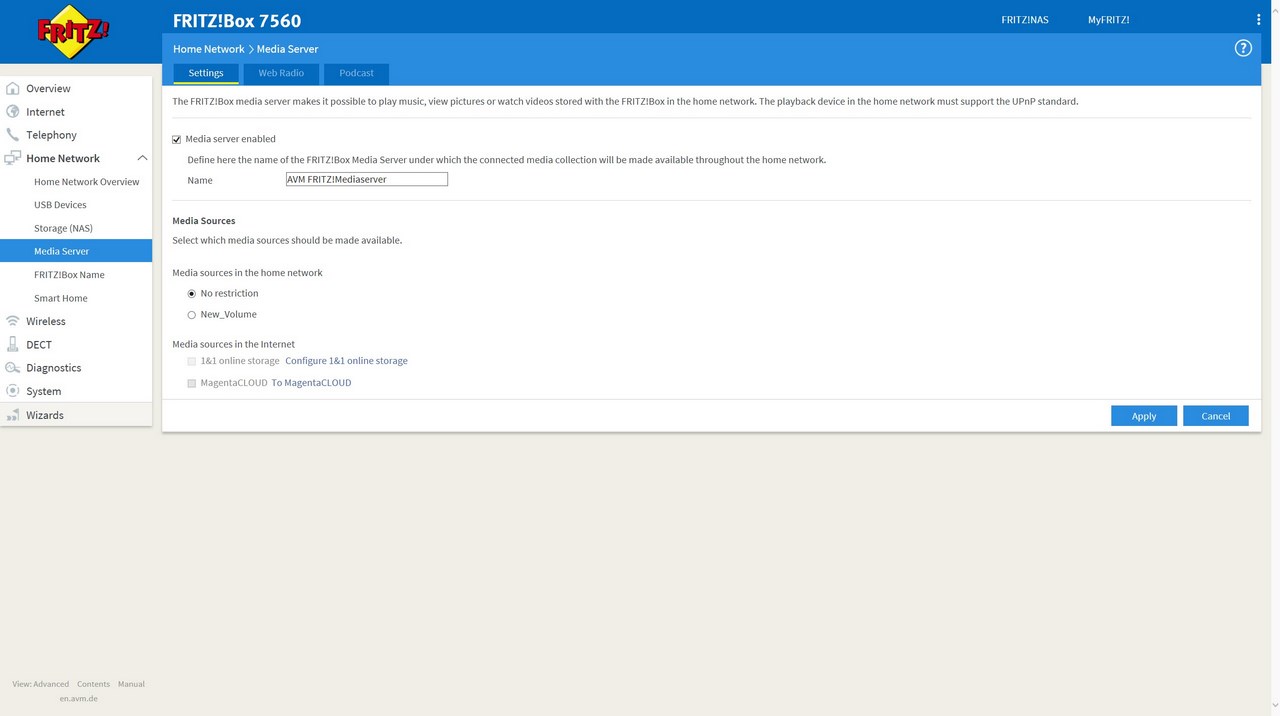This screenshot has width=1280, height=716.
Task: Click the FRITZ!Box 7560 title
Action: (237, 21)
